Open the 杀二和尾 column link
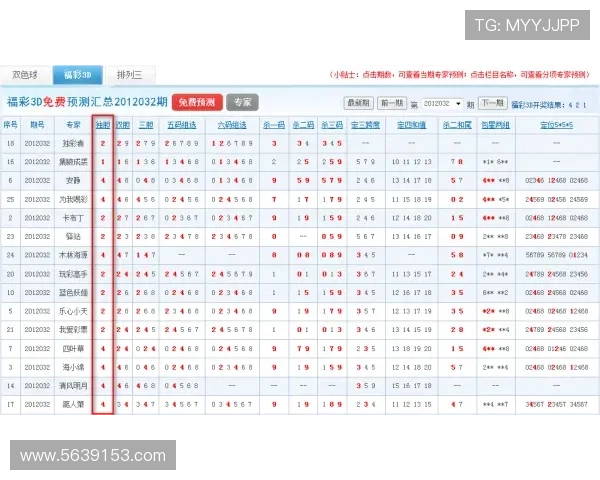 (x=457, y=125)
